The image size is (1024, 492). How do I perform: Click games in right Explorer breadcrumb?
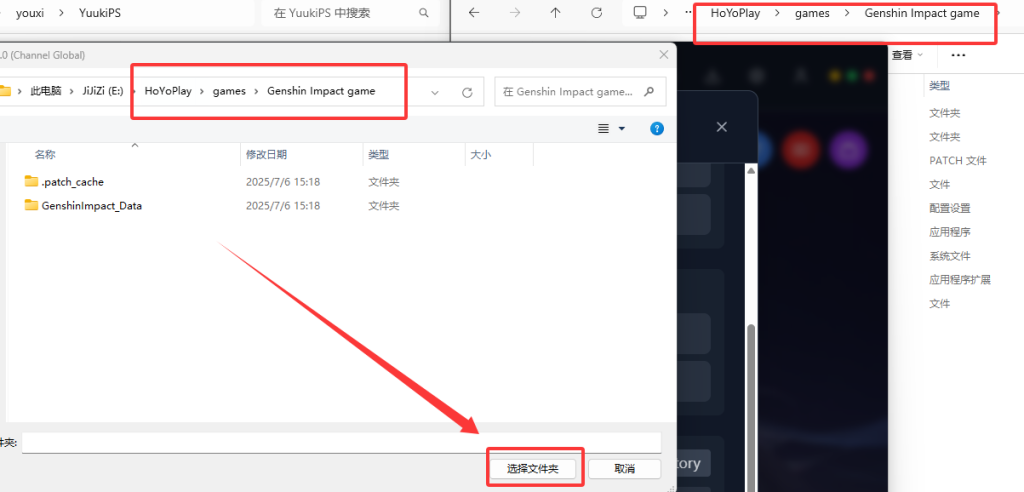click(812, 13)
